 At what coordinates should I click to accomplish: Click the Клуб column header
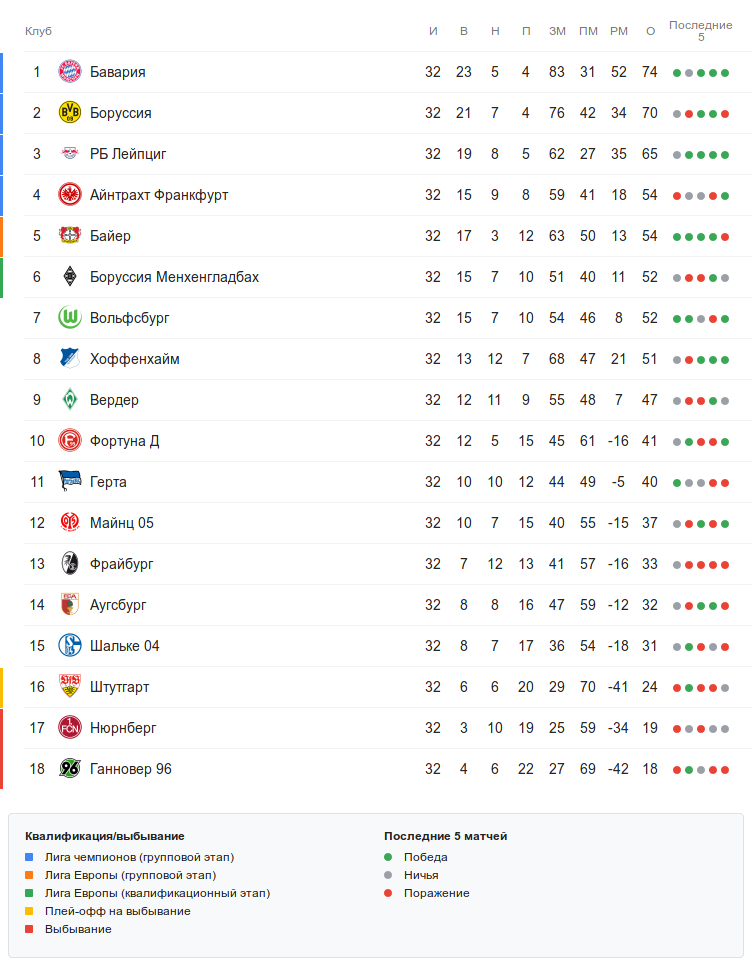click(x=39, y=31)
